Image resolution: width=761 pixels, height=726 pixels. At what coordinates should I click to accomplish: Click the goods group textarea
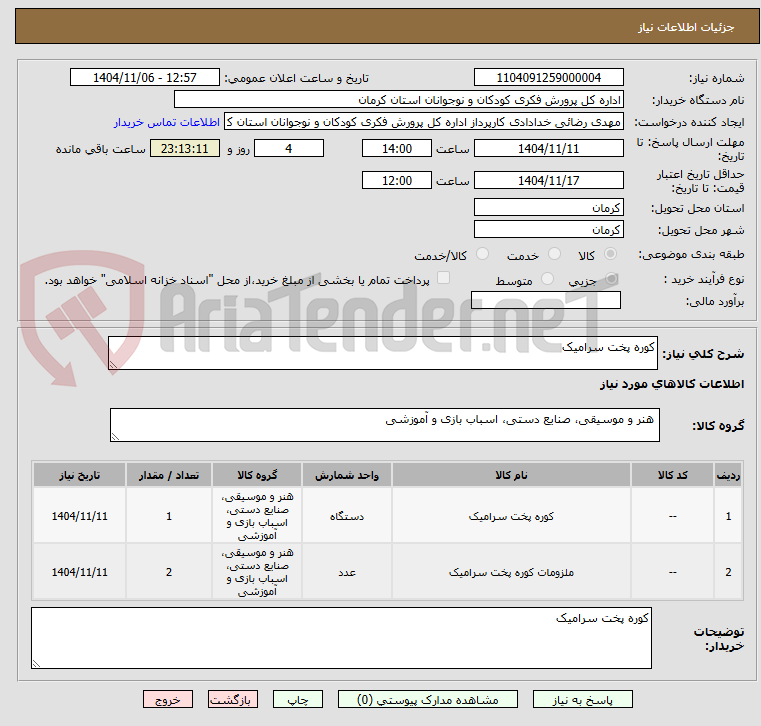click(384, 425)
